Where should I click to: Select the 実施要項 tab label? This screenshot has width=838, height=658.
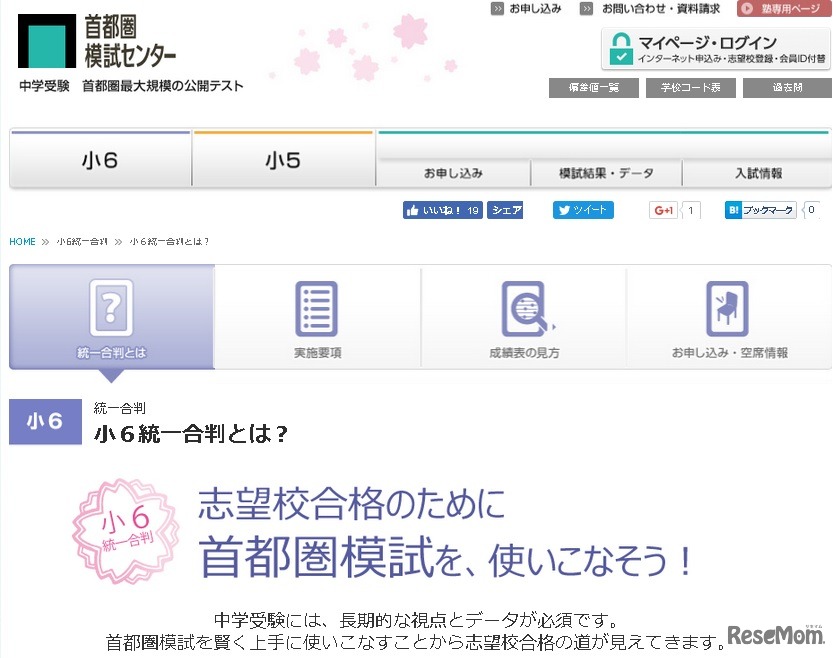317,353
